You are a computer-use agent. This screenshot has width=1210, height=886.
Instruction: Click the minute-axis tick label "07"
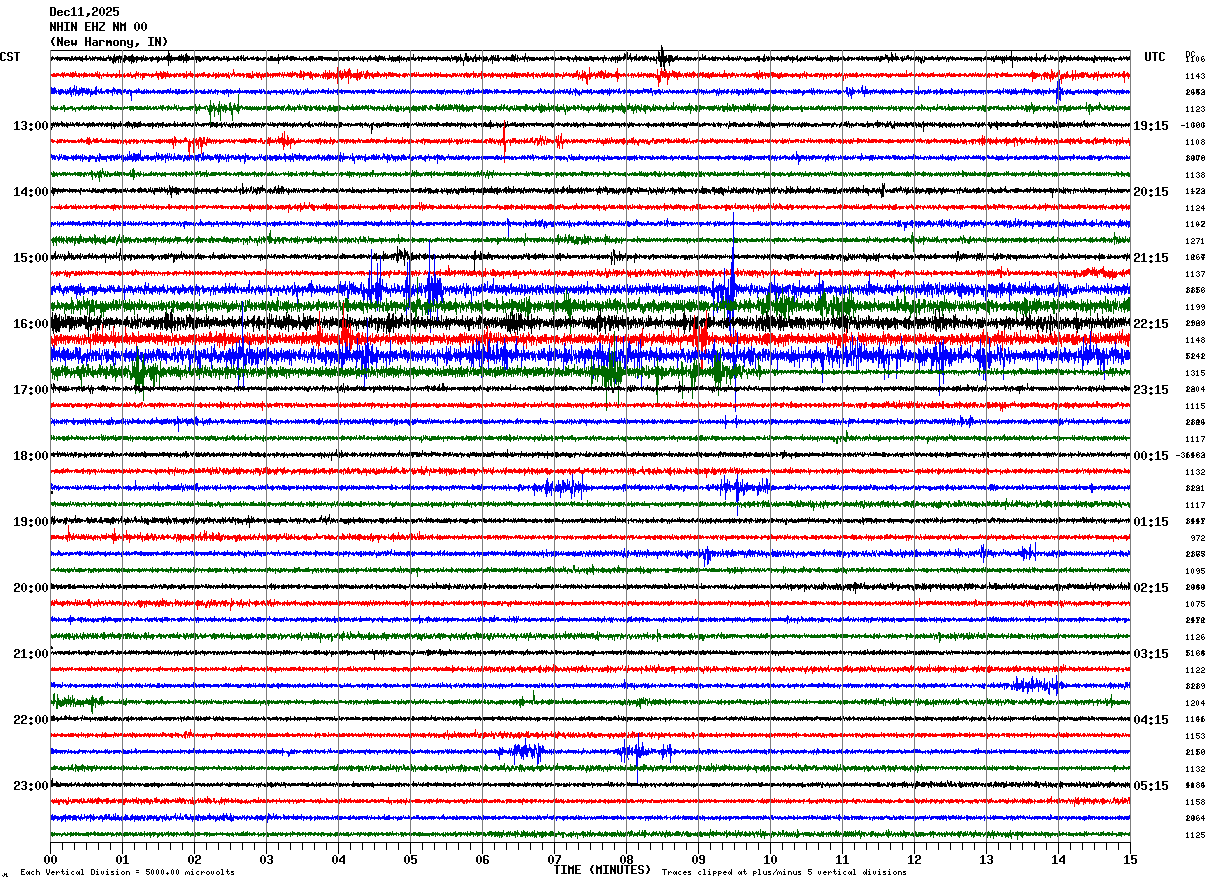click(554, 859)
